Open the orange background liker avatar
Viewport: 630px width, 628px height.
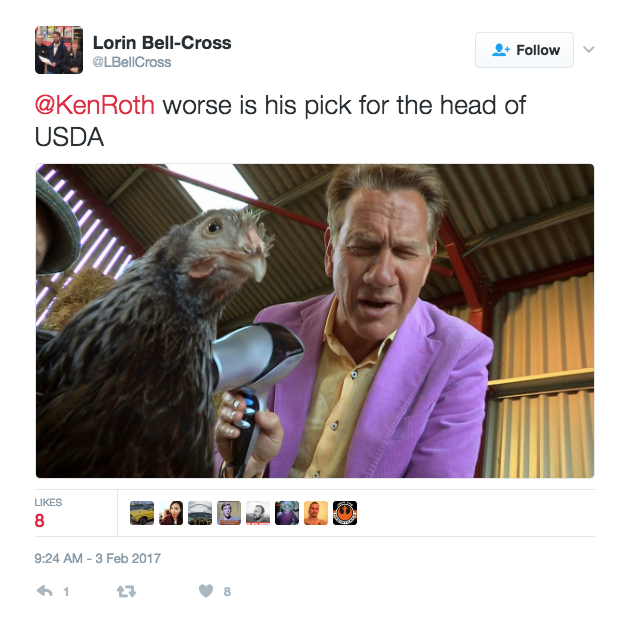[x=316, y=513]
